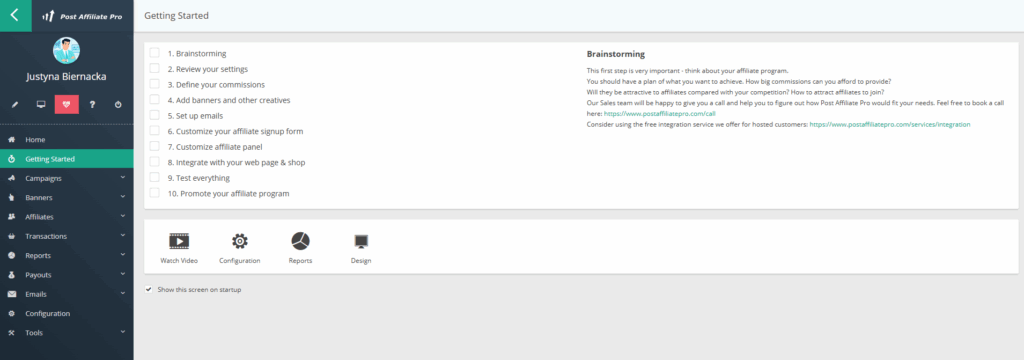This screenshot has height=360, width=1024.
Task: Click the Affiliates people icon
Action: coord(12,216)
